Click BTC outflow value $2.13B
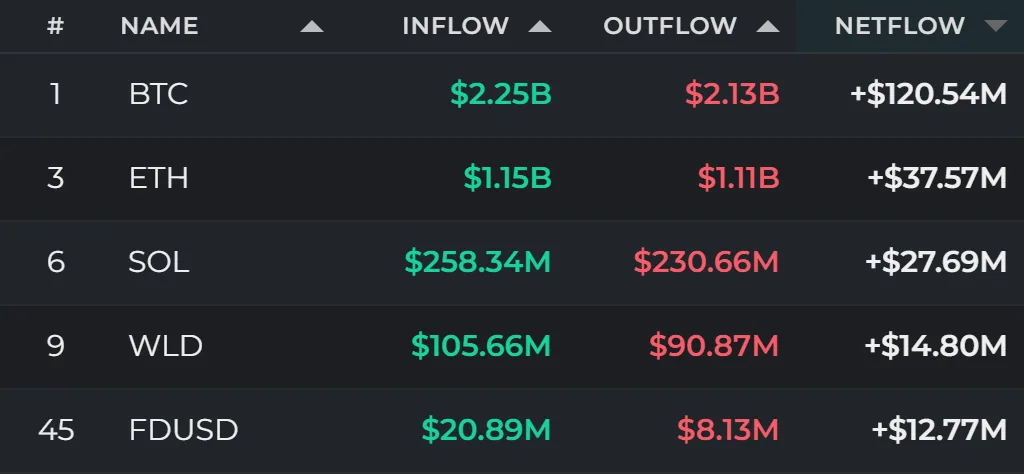The image size is (1024, 474). (732, 94)
